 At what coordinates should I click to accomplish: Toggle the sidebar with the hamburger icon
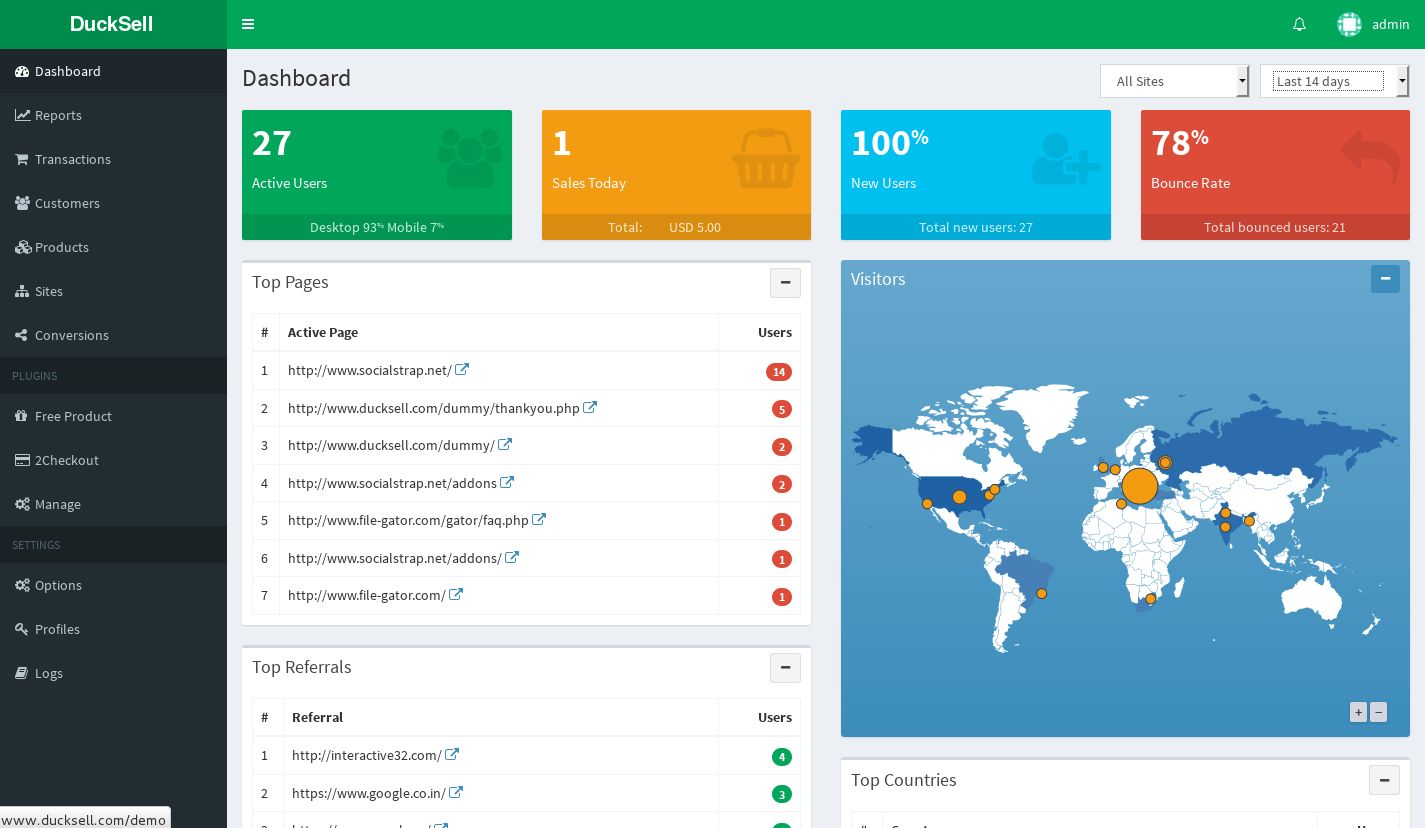pos(248,25)
